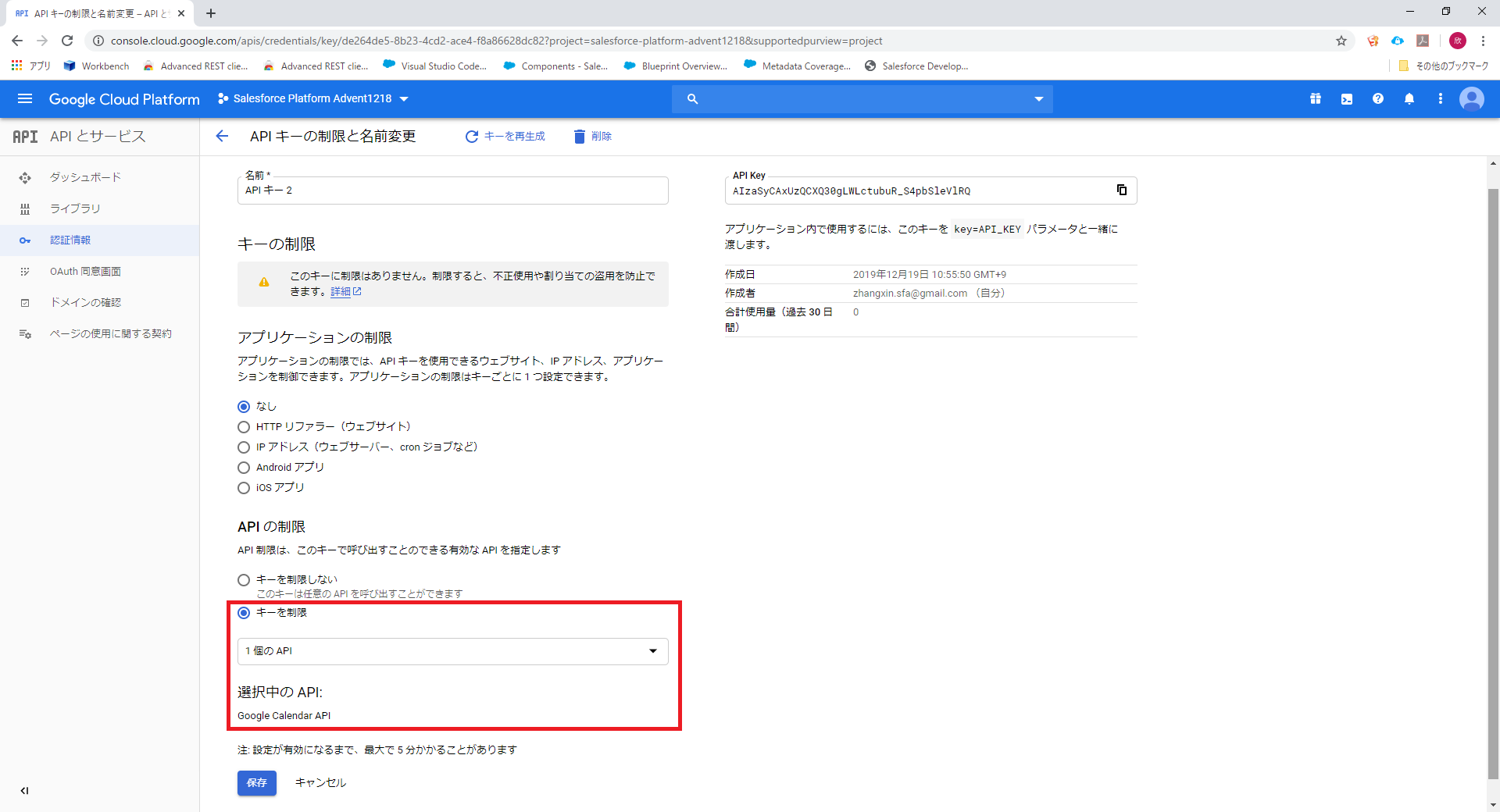Viewport: 1500px width, 812px height.
Task: Open the Google Cloud navigation hamburger menu
Action: pos(25,98)
